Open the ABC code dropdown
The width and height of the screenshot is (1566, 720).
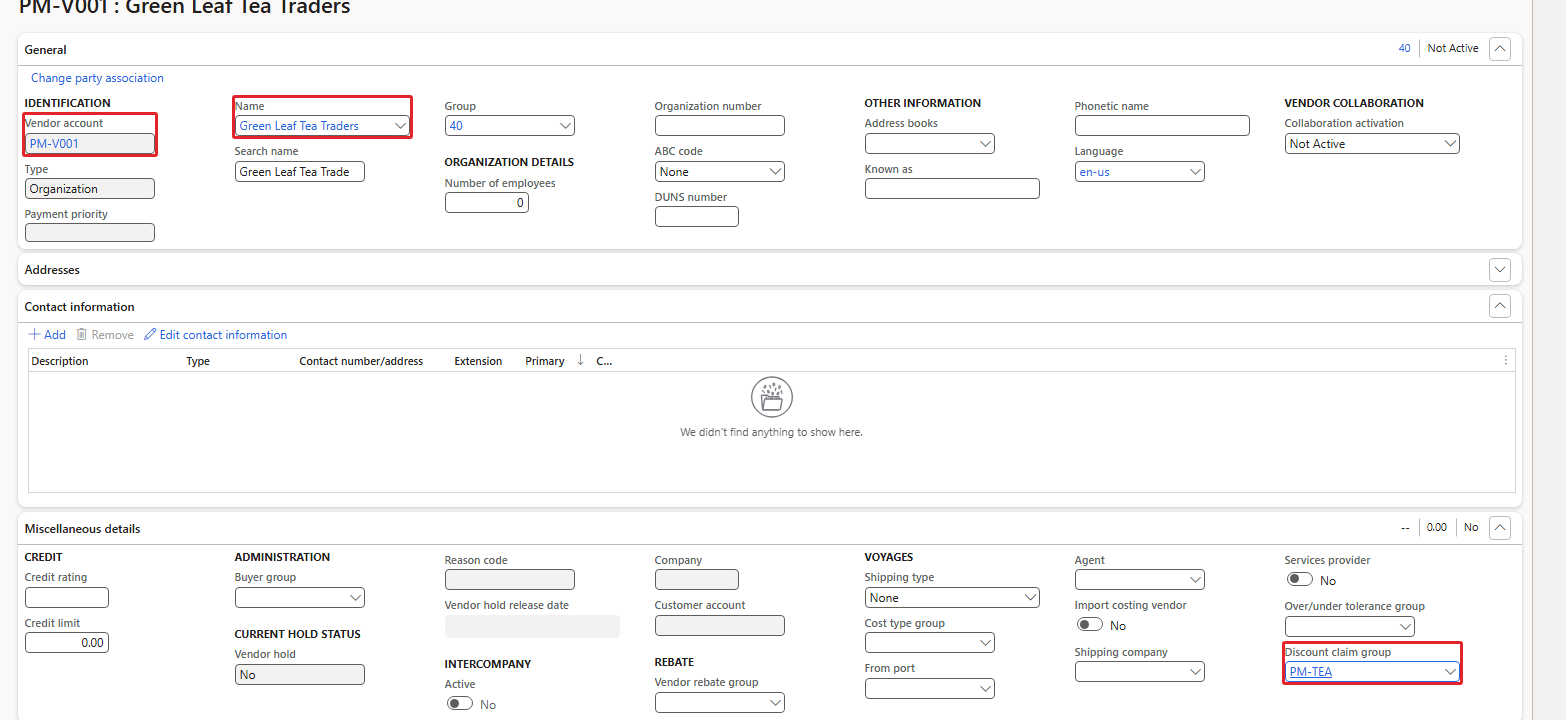776,172
